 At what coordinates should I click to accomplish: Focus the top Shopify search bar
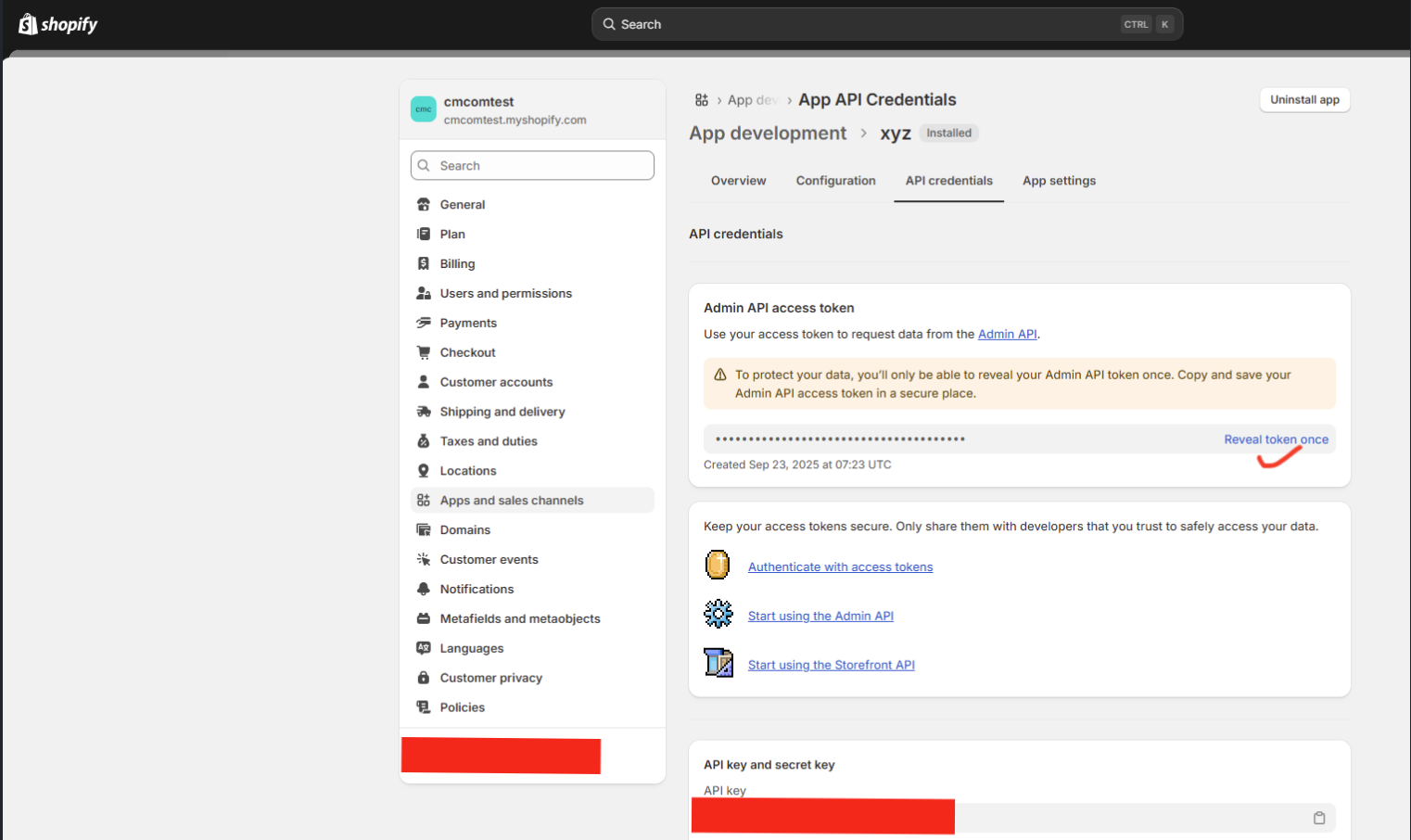coord(871,24)
